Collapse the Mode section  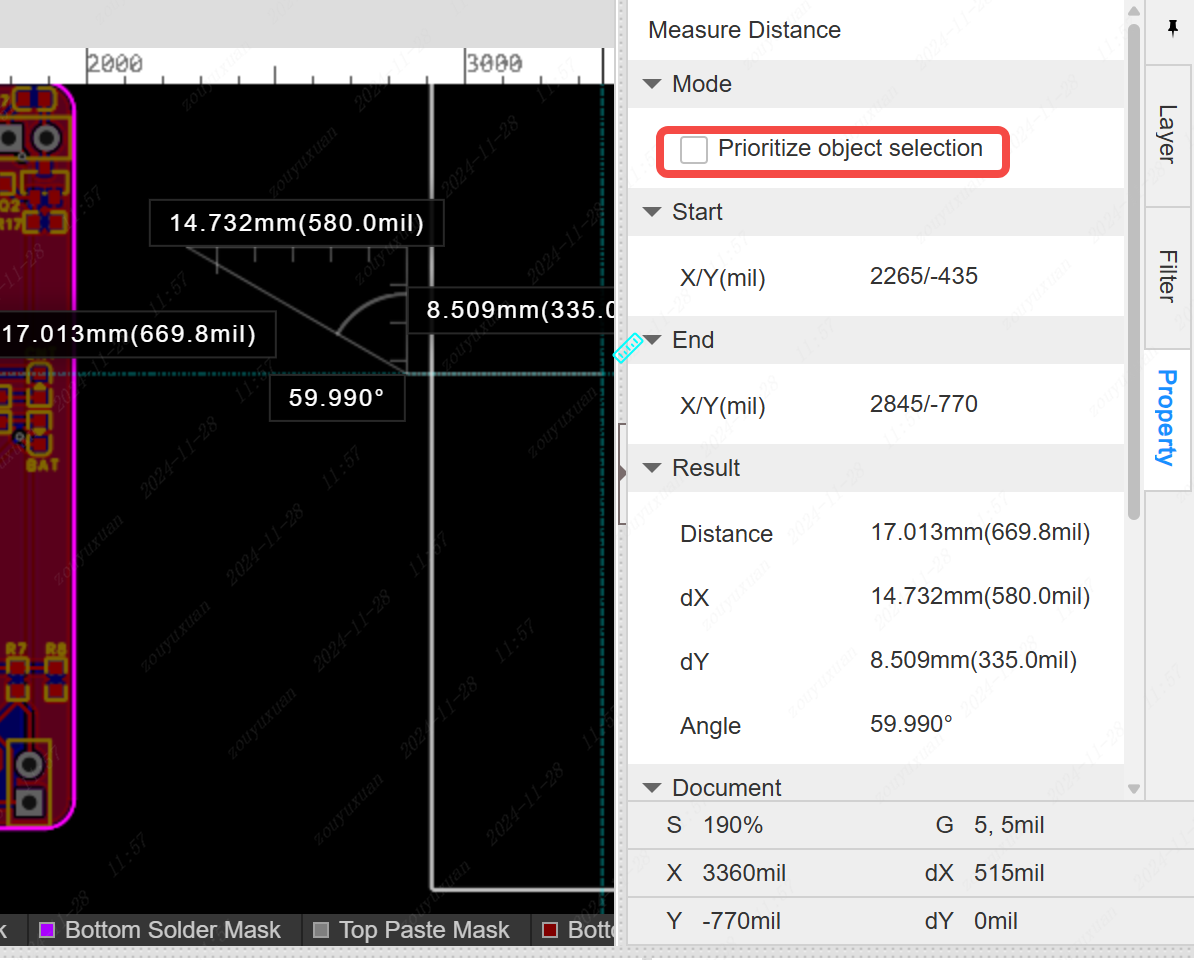[x=653, y=85]
